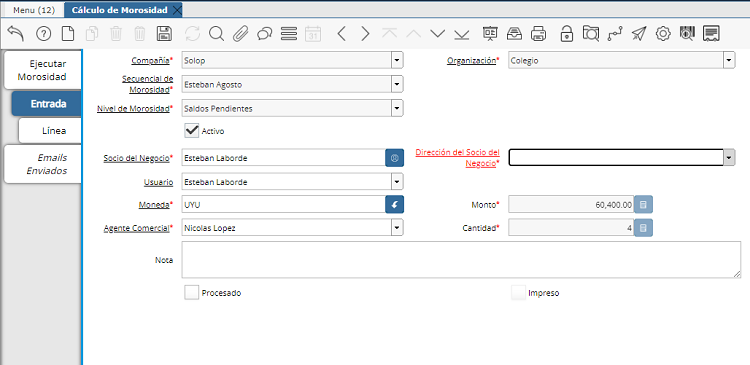Open the Emails Enviados side tab
The image size is (750, 365).
pyautogui.click(x=44, y=164)
